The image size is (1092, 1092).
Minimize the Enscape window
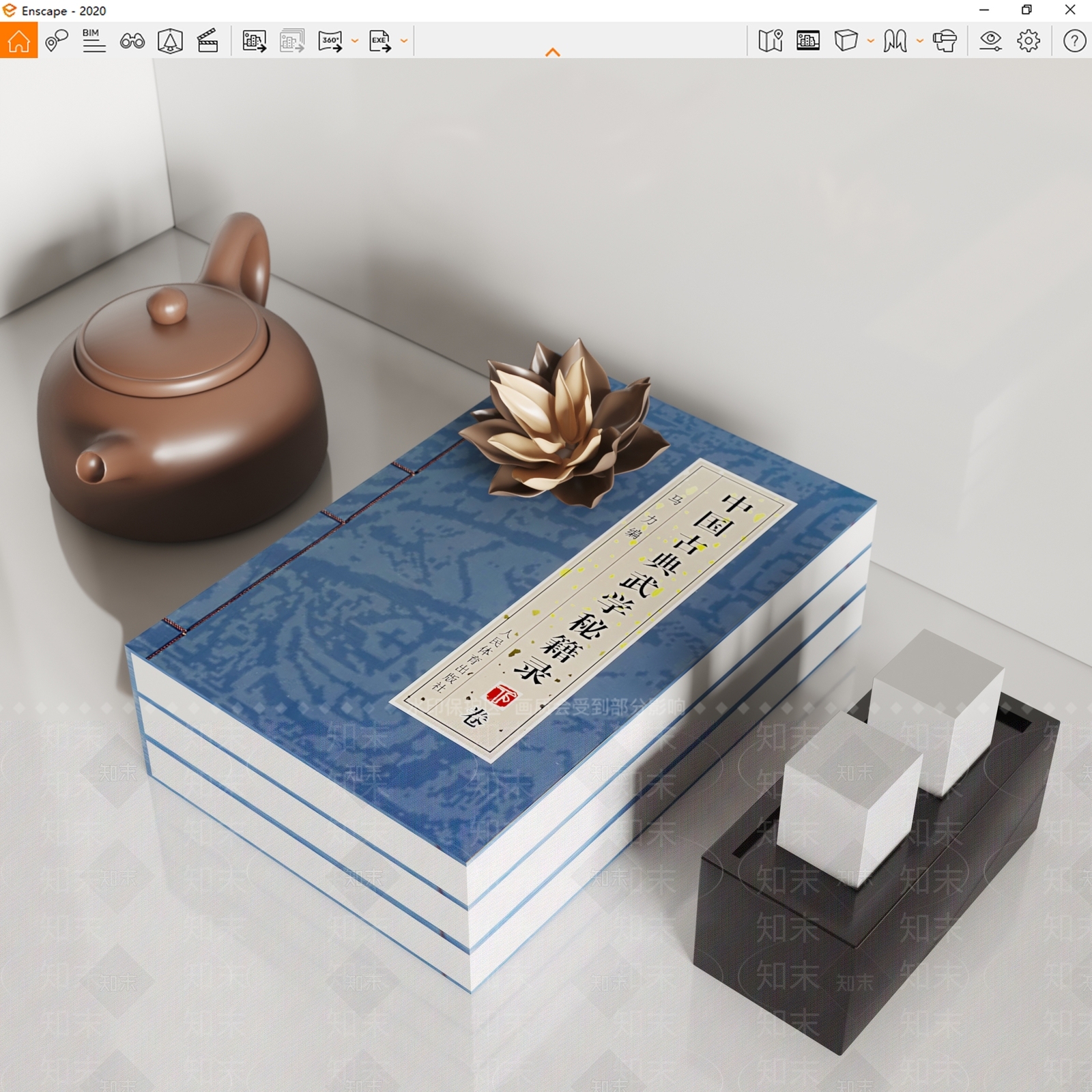(984, 10)
